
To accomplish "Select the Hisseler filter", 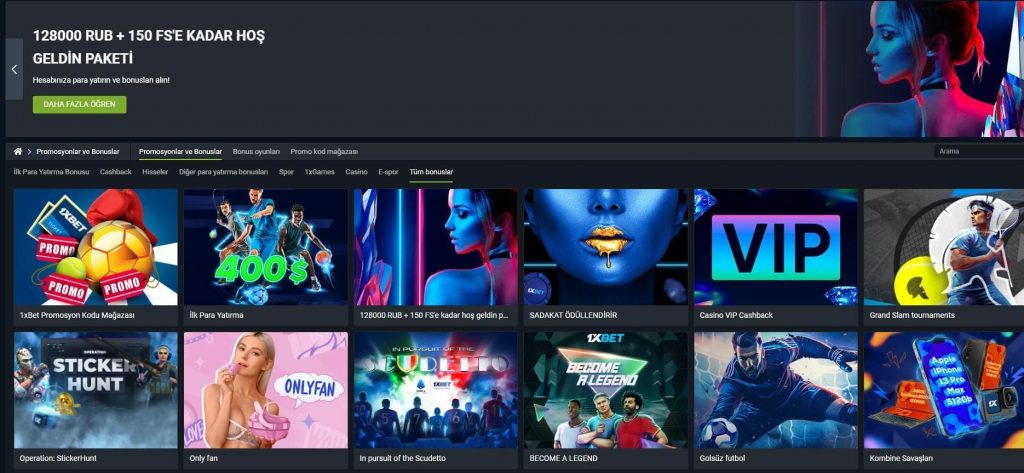I will click(x=155, y=172).
